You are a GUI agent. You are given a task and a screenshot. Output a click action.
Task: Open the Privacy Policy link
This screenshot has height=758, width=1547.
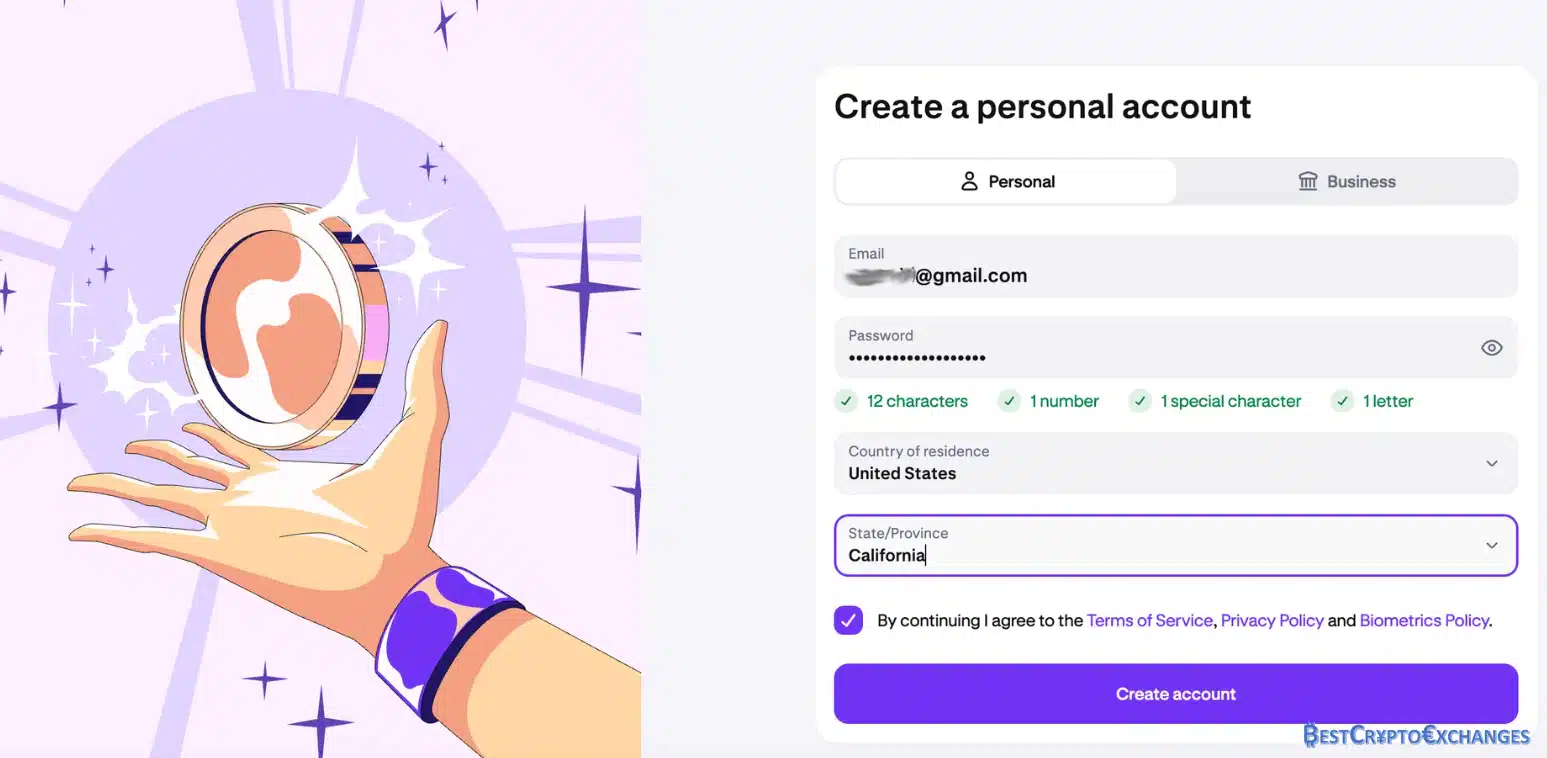(x=1272, y=620)
